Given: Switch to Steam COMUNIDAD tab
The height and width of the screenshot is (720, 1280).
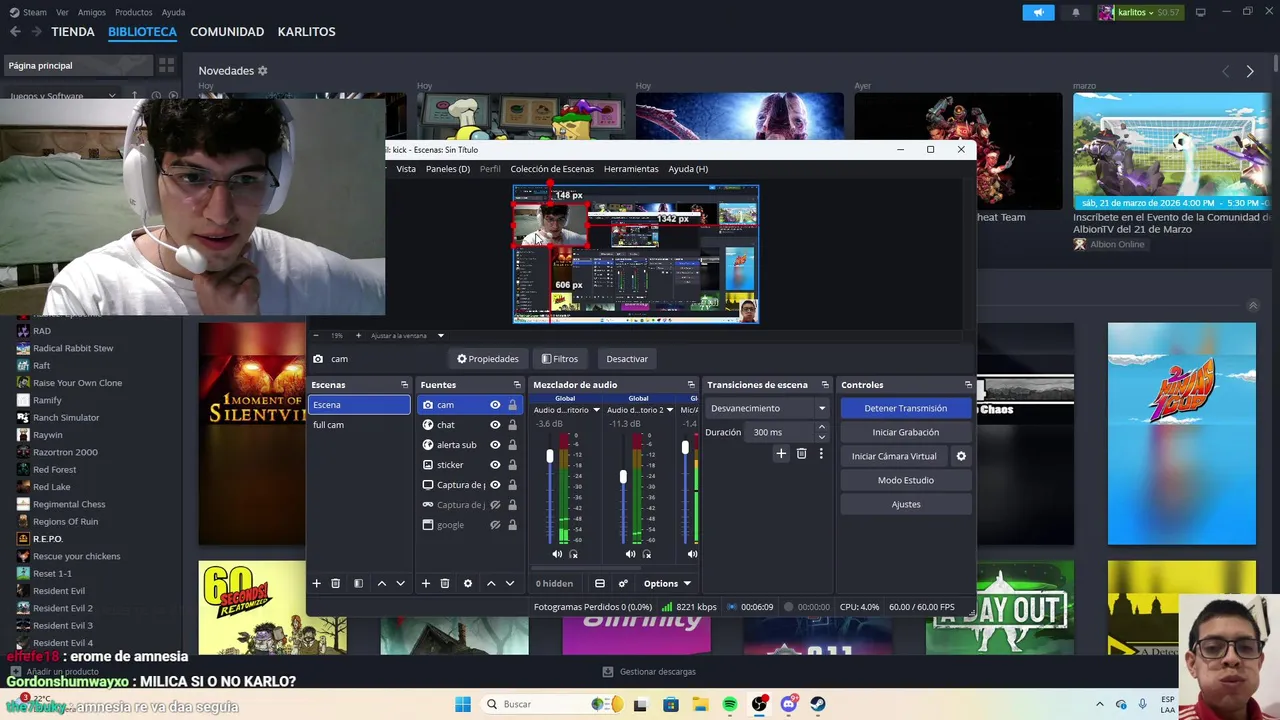Looking at the screenshot, I should tap(227, 32).
